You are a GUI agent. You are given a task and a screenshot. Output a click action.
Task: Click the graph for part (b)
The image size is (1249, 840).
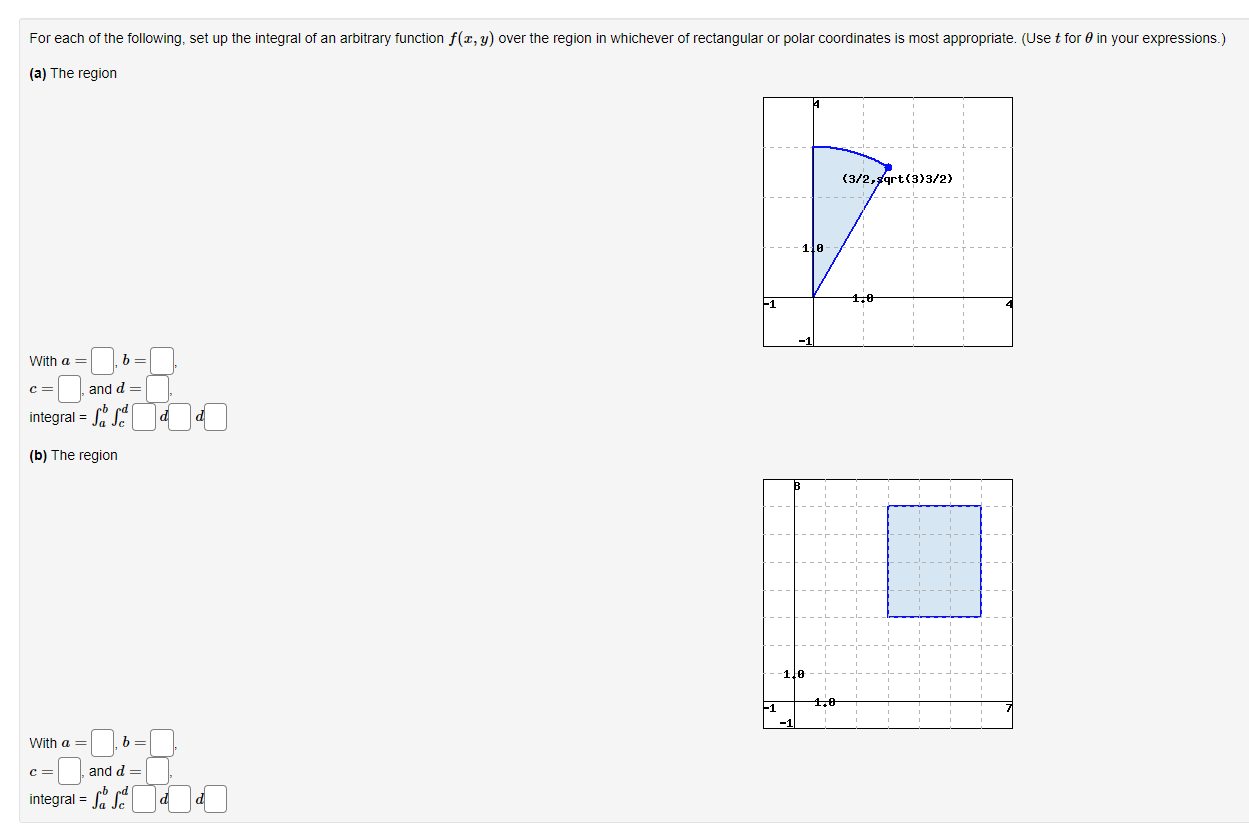(887, 603)
